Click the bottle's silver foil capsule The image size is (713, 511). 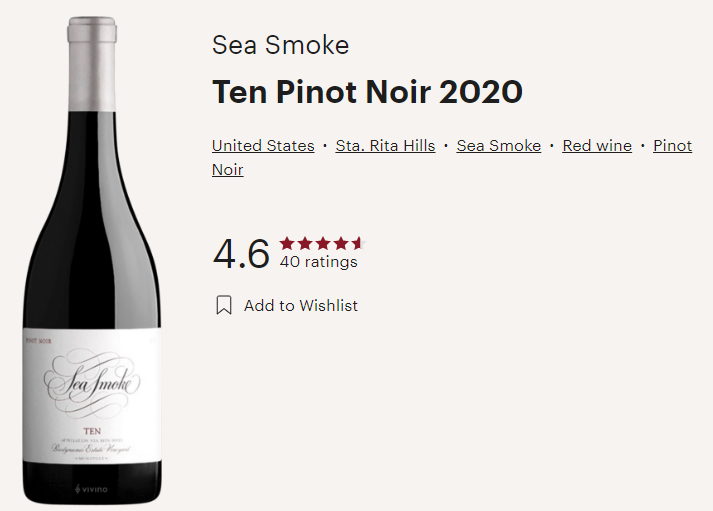[92, 64]
